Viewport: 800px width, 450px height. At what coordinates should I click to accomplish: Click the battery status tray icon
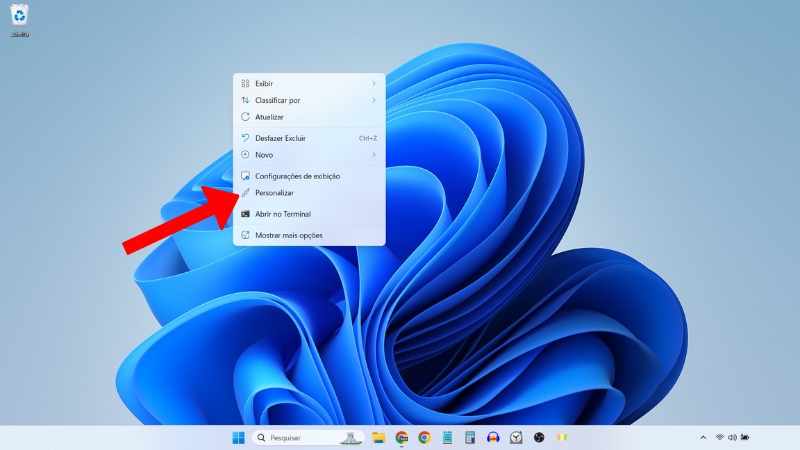[x=745, y=437]
